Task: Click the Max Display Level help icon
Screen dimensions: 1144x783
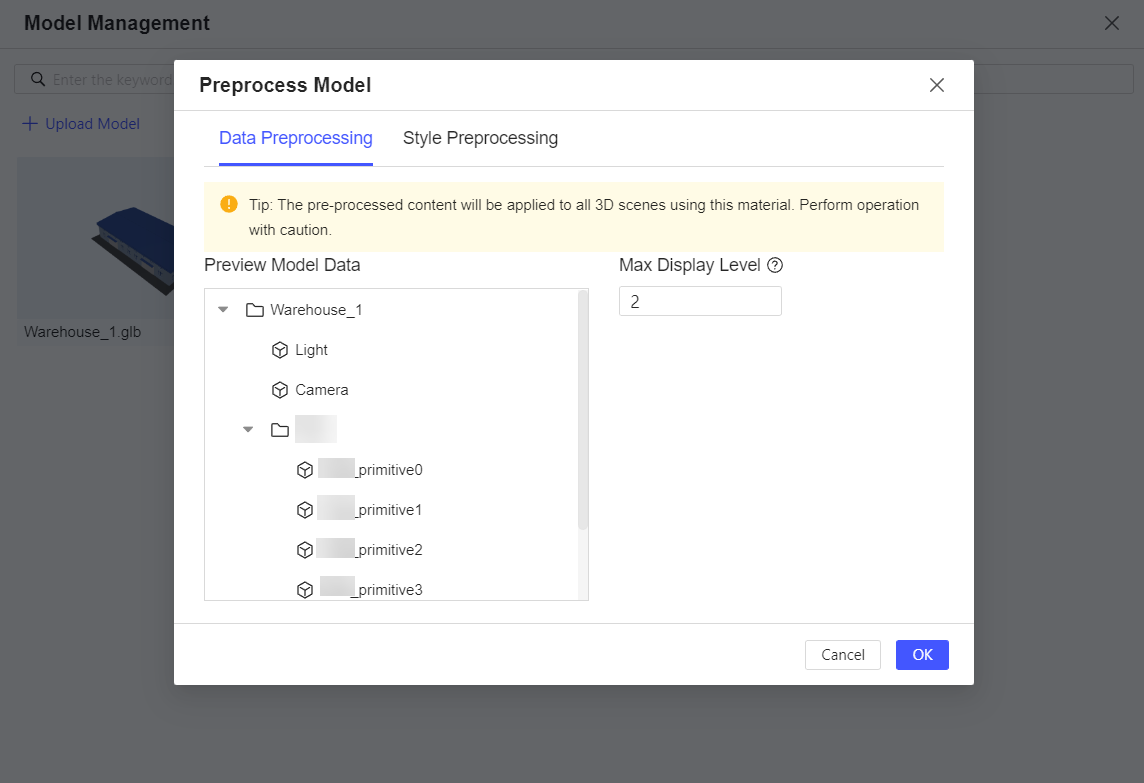Action: 775,266
